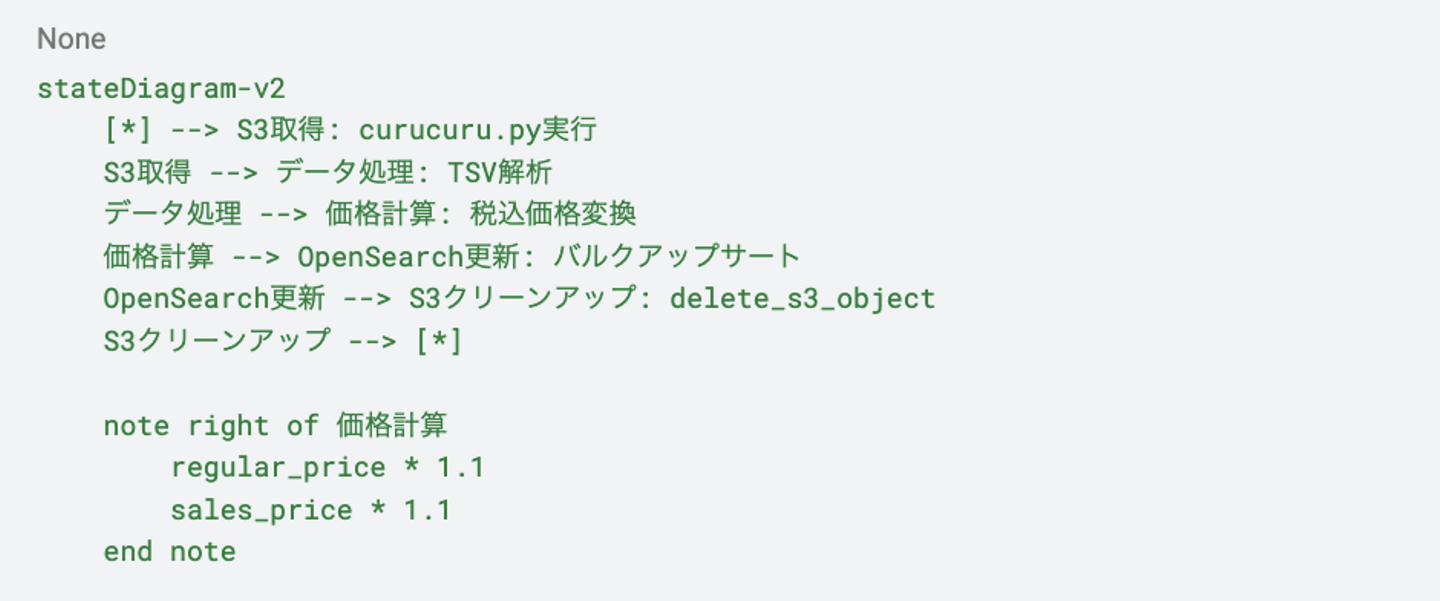
Task: Click the 1.1 multiplier after regular_price
Action: (461, 468)
